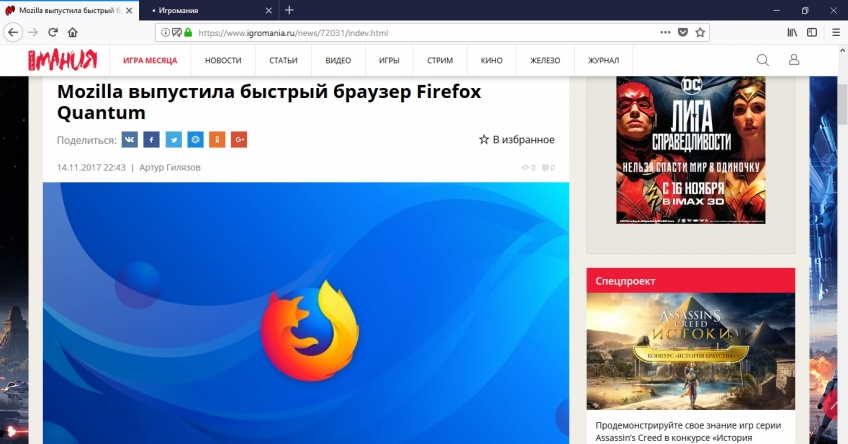Open Продемонстрируйте свое знание игр link
This screenshot has height=444, width=848.
[x=688, y=432]
